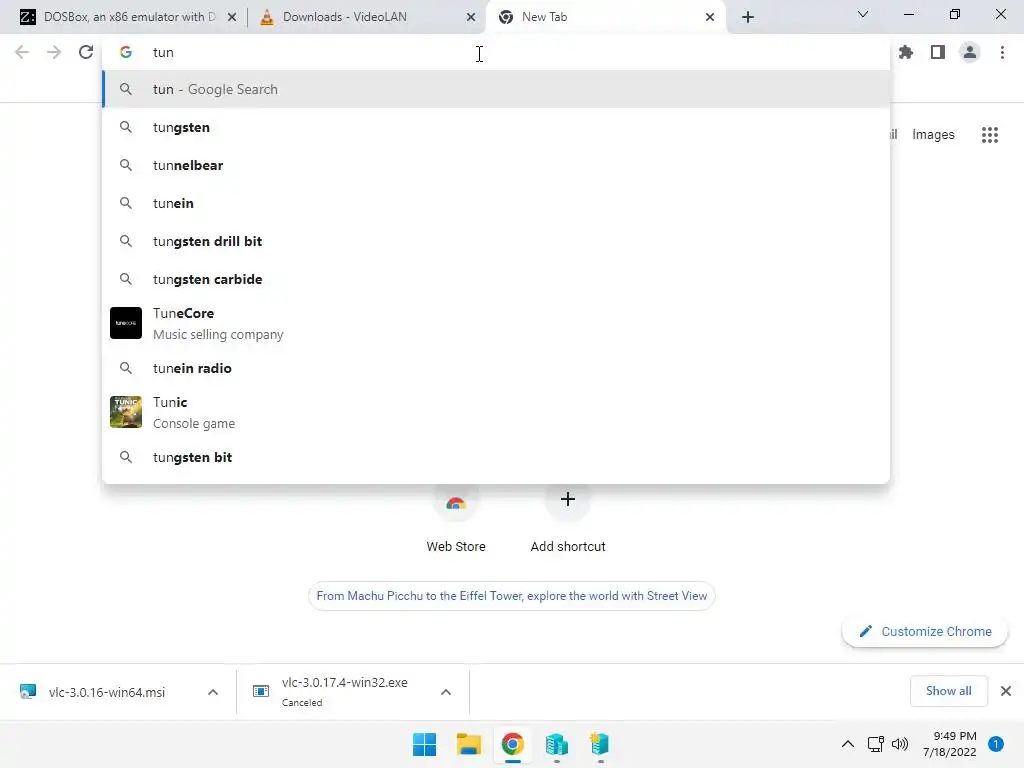Choose the TuneCore Music selling company suggestion

(496, 323)
